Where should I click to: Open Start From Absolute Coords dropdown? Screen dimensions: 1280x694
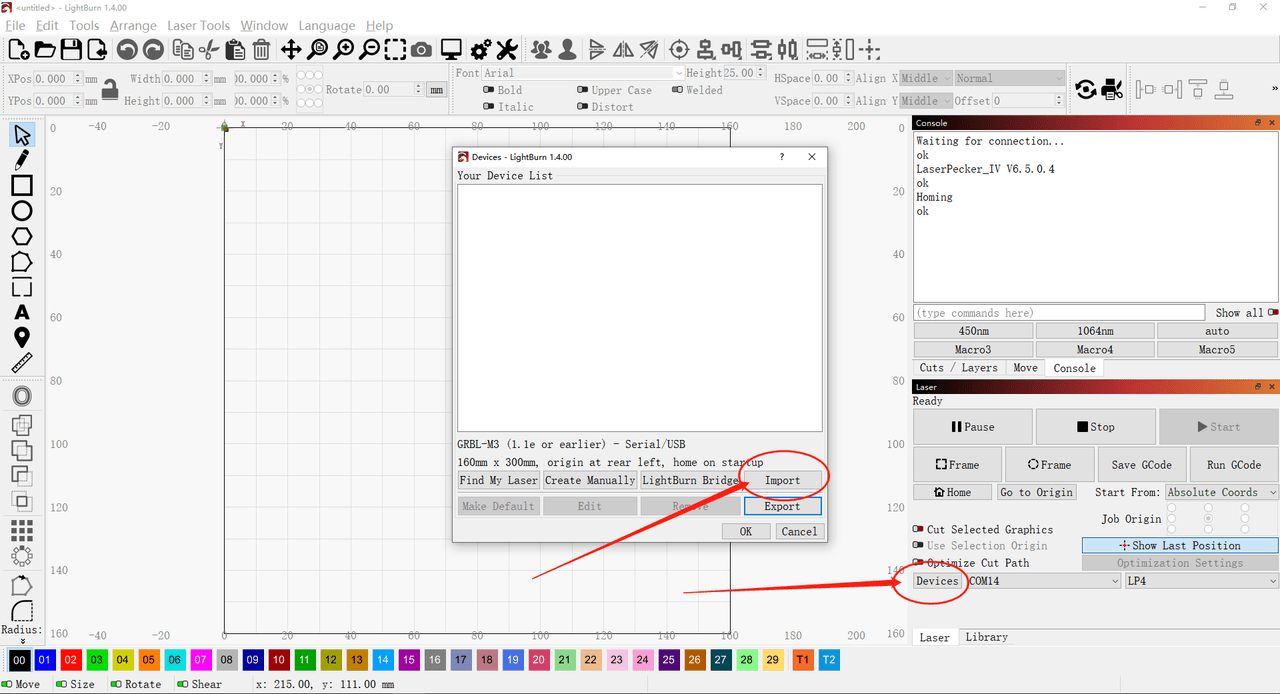pos(1222,492)
